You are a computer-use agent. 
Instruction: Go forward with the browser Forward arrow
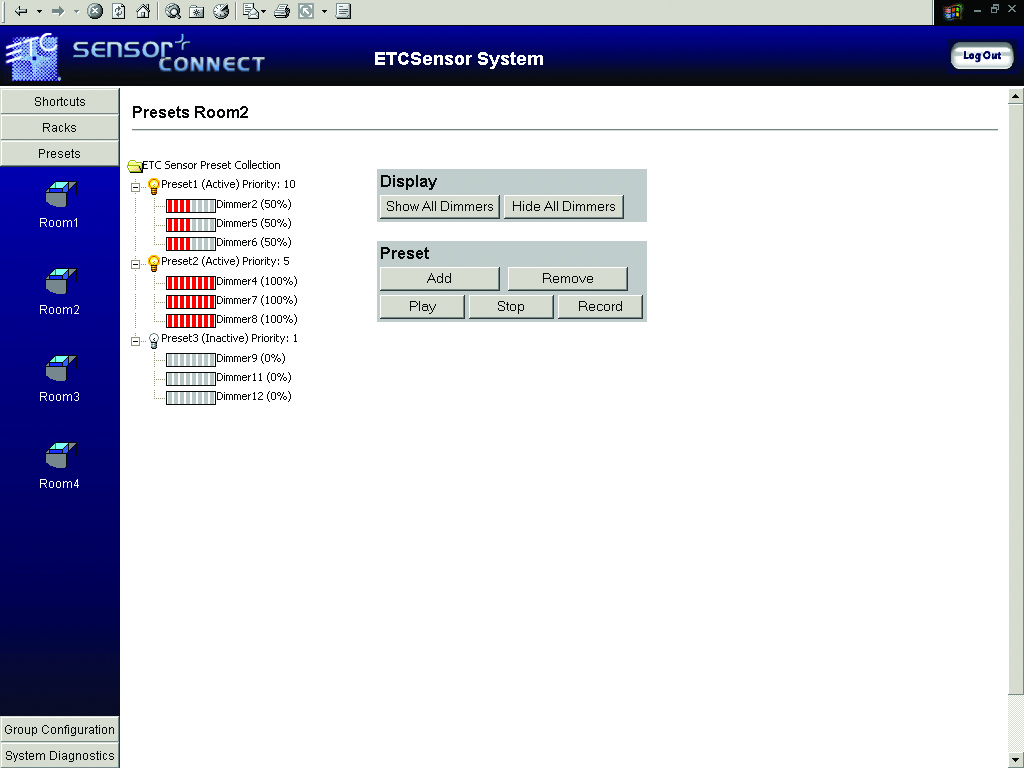58,11
